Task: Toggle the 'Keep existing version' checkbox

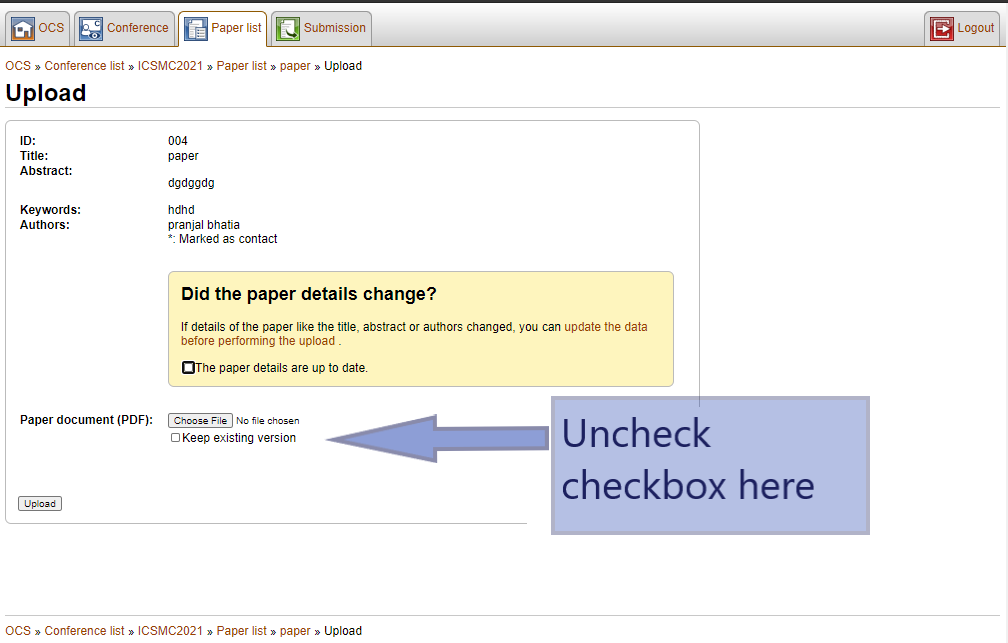Action: click(176, 438)
